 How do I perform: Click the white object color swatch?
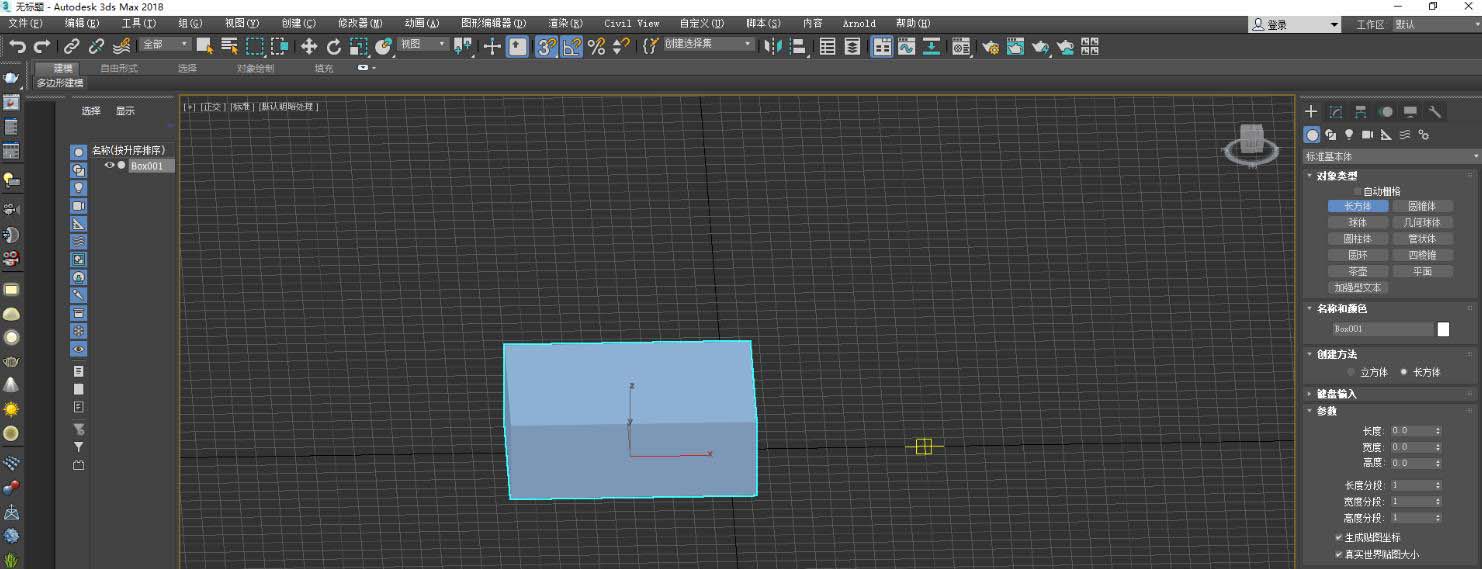[x=1443, y=329]
